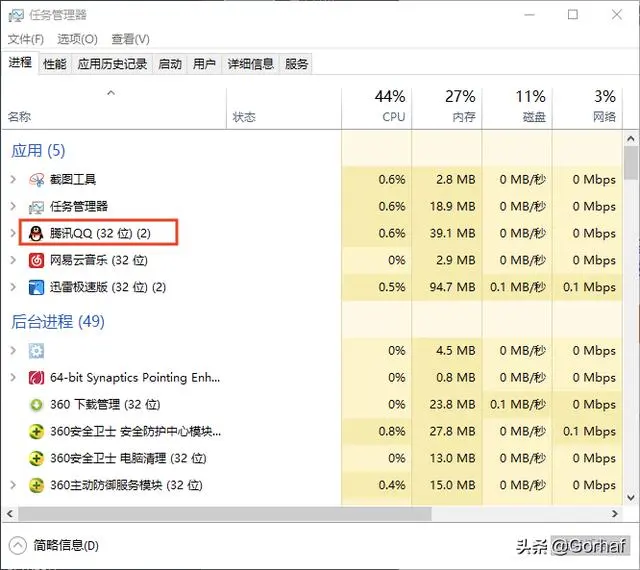Click the Task Manager title bar icon
Image resolution: width=640 pixels, height=570 pixels.
pos(16,15)
